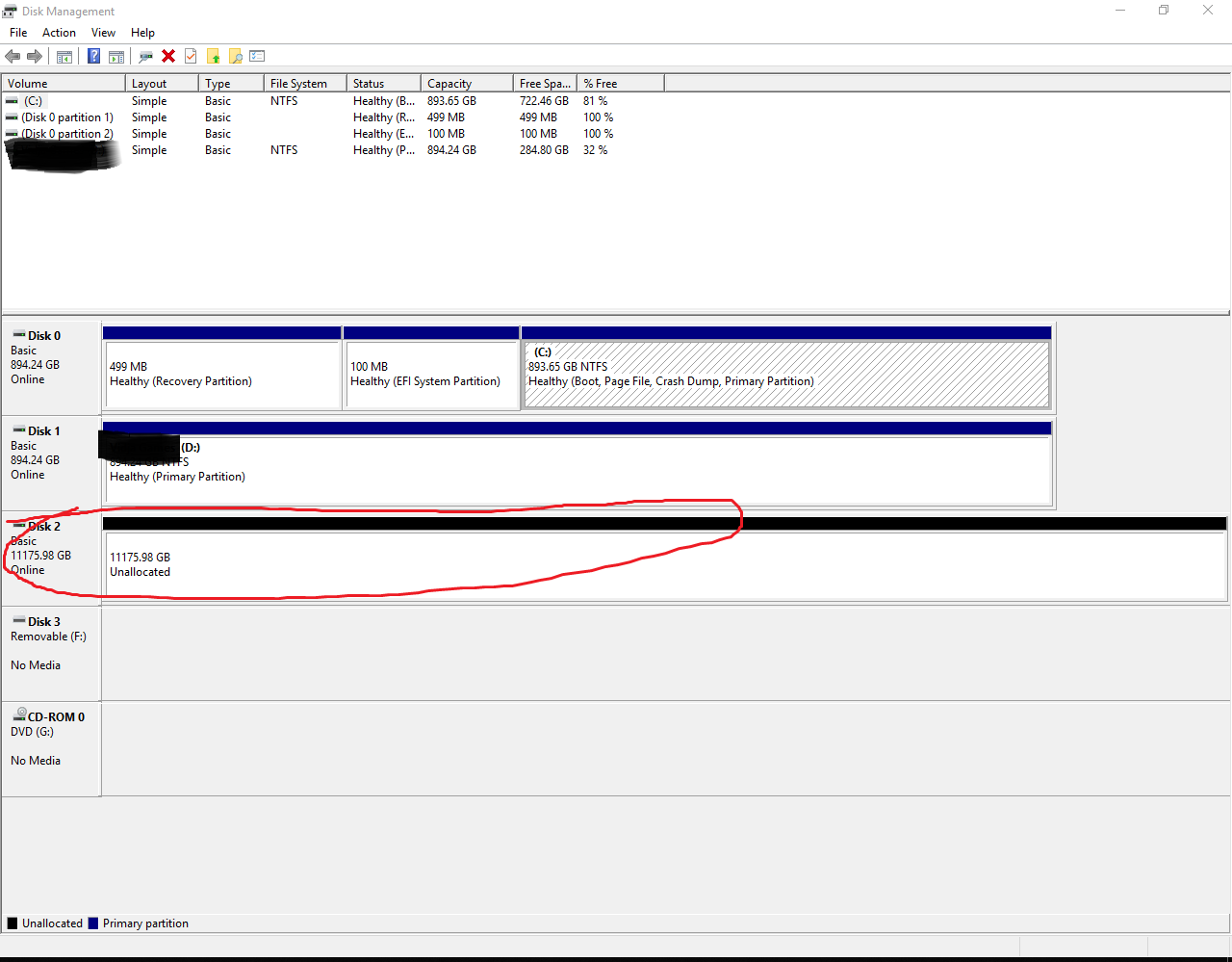Open the File menu

[x=18, y=33]
